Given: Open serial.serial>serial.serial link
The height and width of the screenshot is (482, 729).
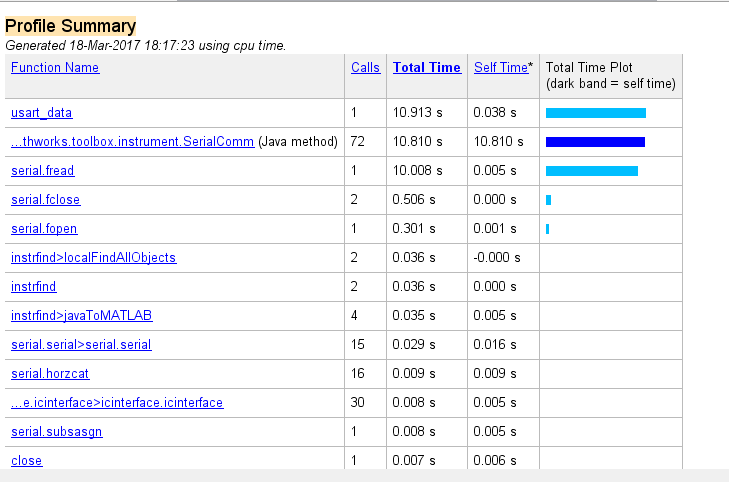Looking at the screenshot, I should 81,345.
